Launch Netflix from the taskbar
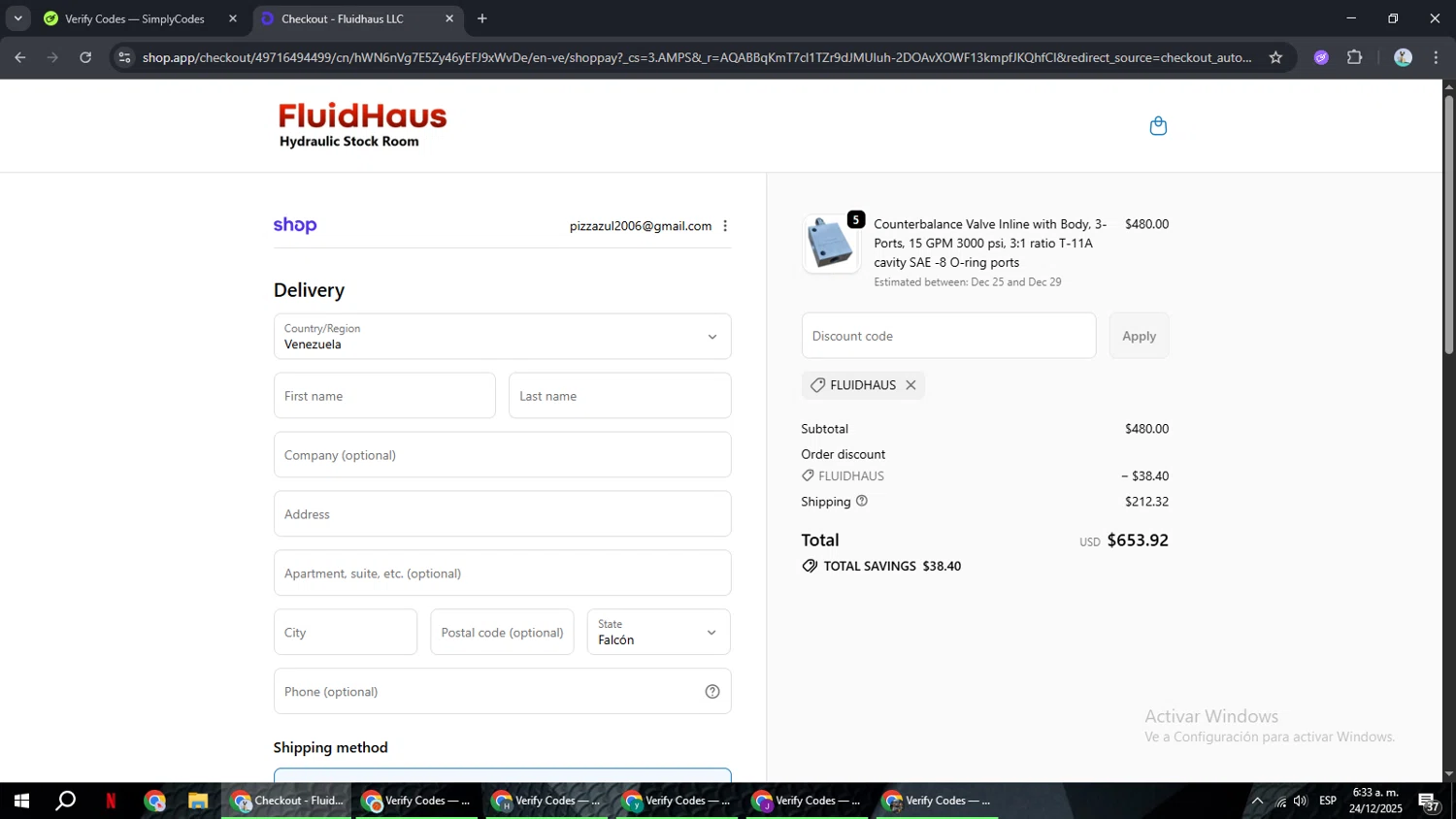 coord(111,801)
